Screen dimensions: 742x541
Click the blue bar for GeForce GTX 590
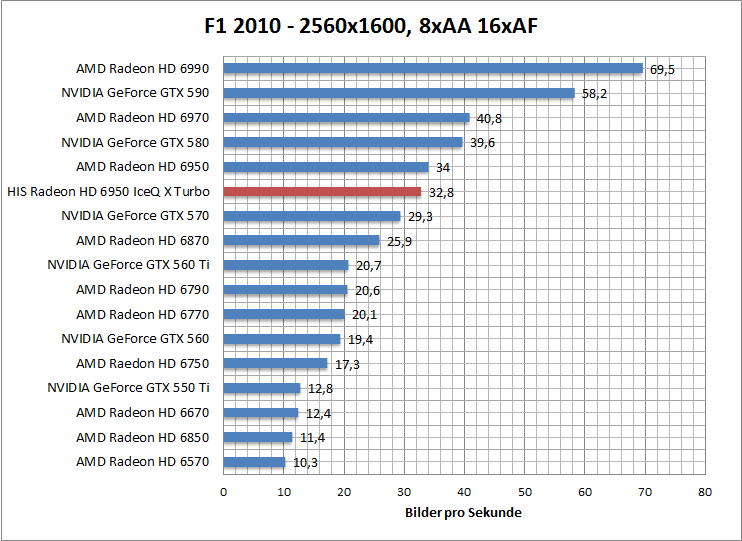click(399, 93)
